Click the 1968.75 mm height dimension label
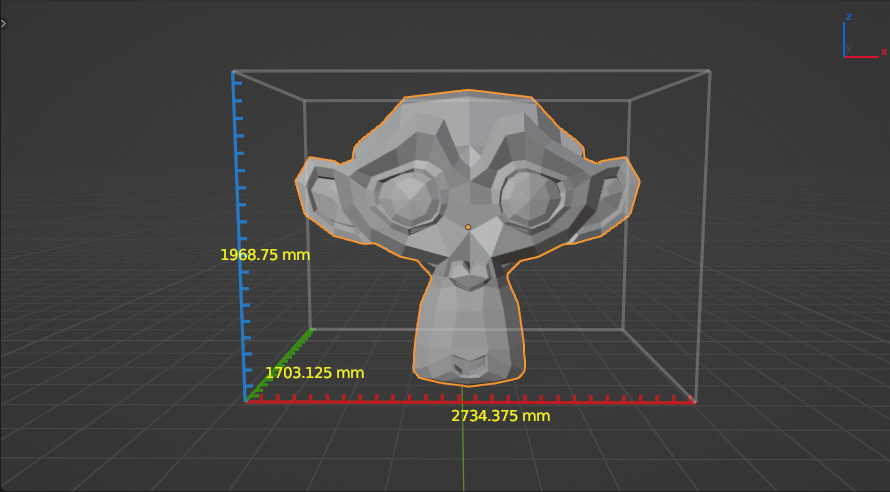890x492 pixels. point(265,255)
